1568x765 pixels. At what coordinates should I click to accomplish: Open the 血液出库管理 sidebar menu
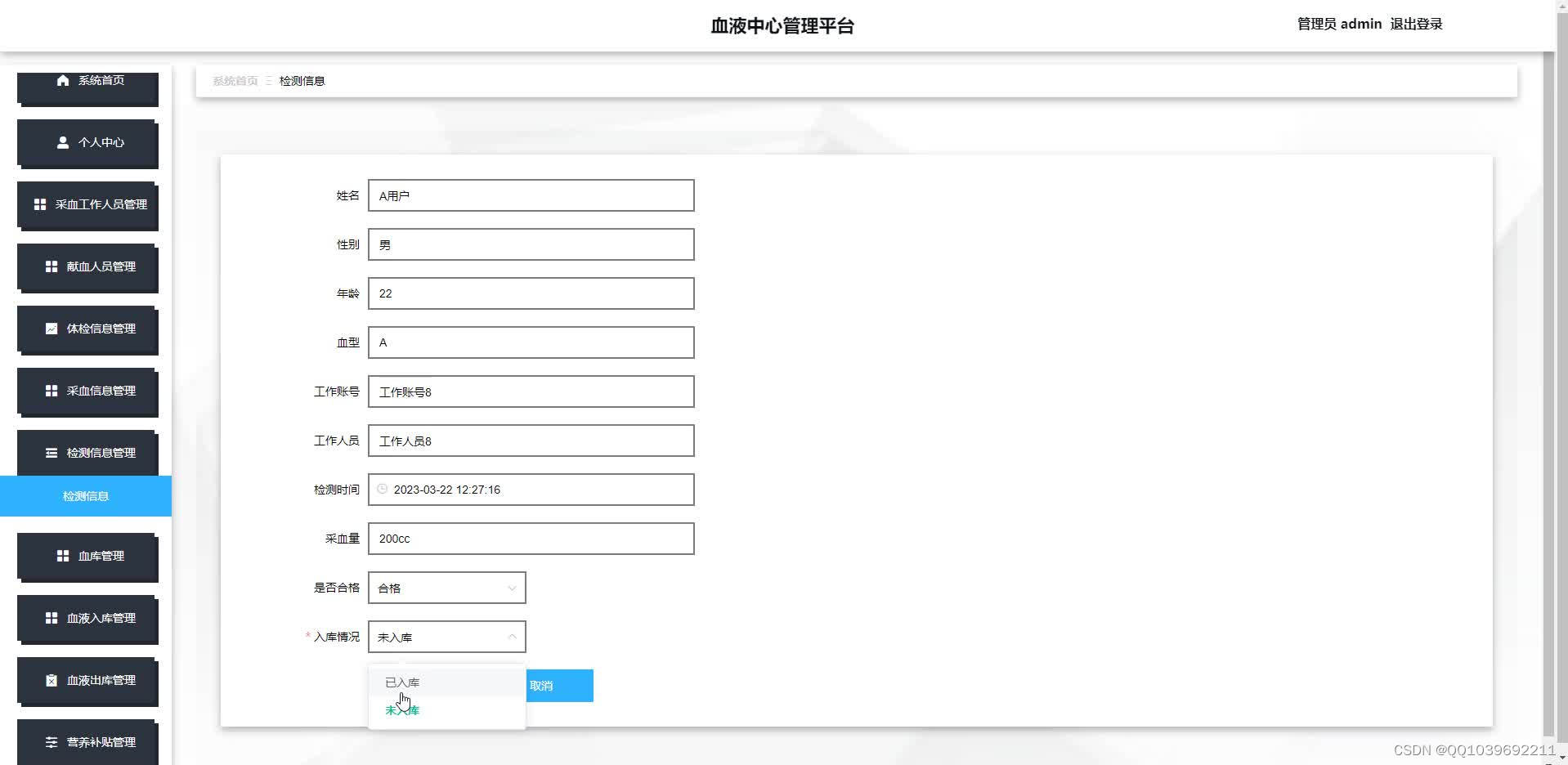[87, 681]
